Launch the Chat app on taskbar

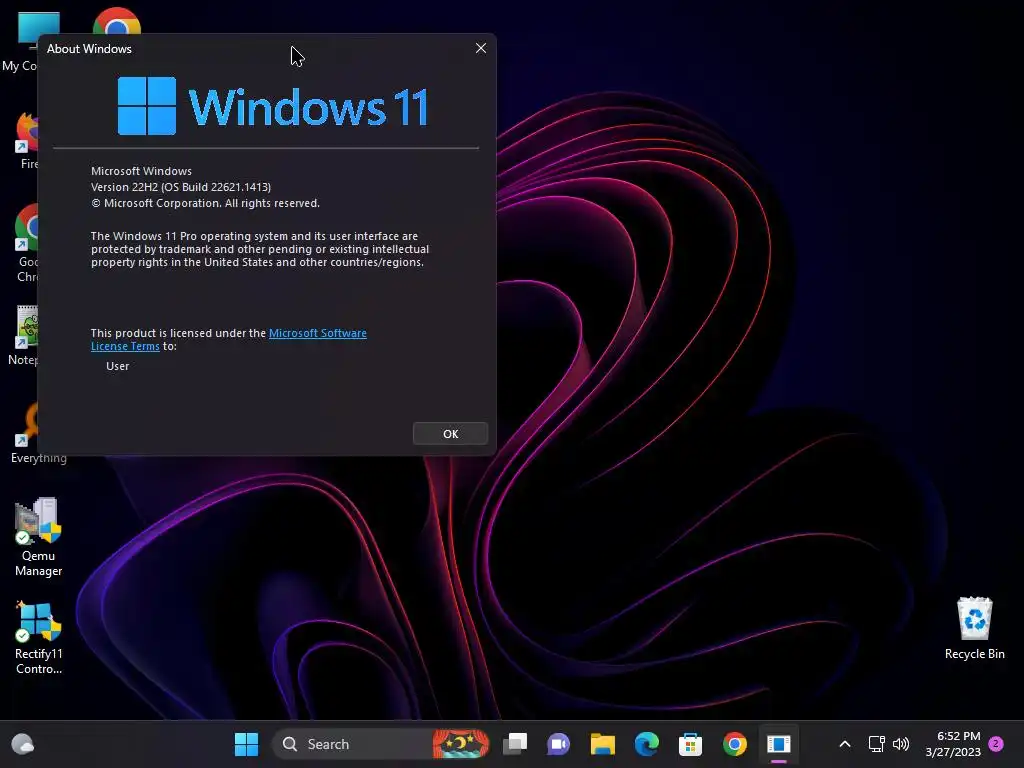tap(558, 744)
